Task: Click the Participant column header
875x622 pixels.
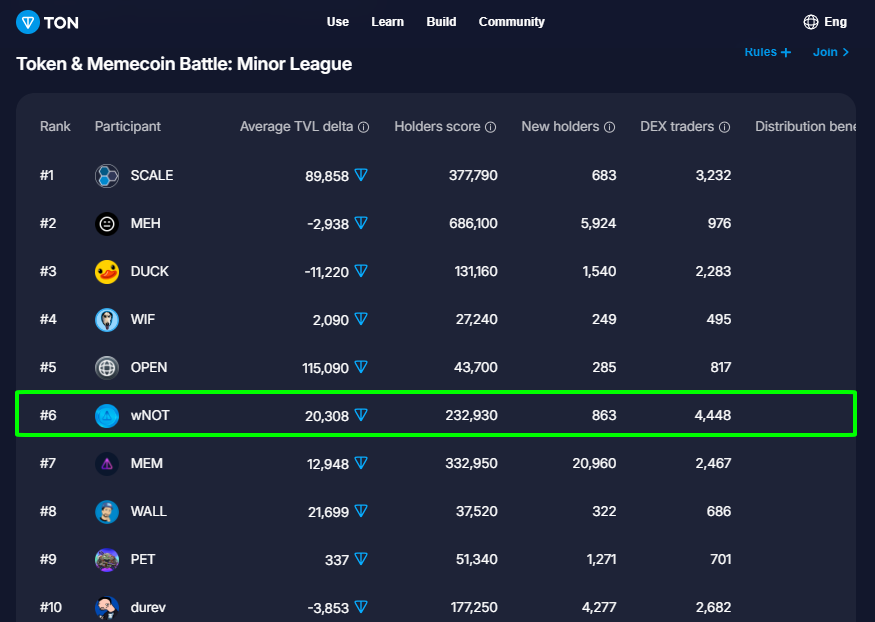Action: tap(128, 127)
